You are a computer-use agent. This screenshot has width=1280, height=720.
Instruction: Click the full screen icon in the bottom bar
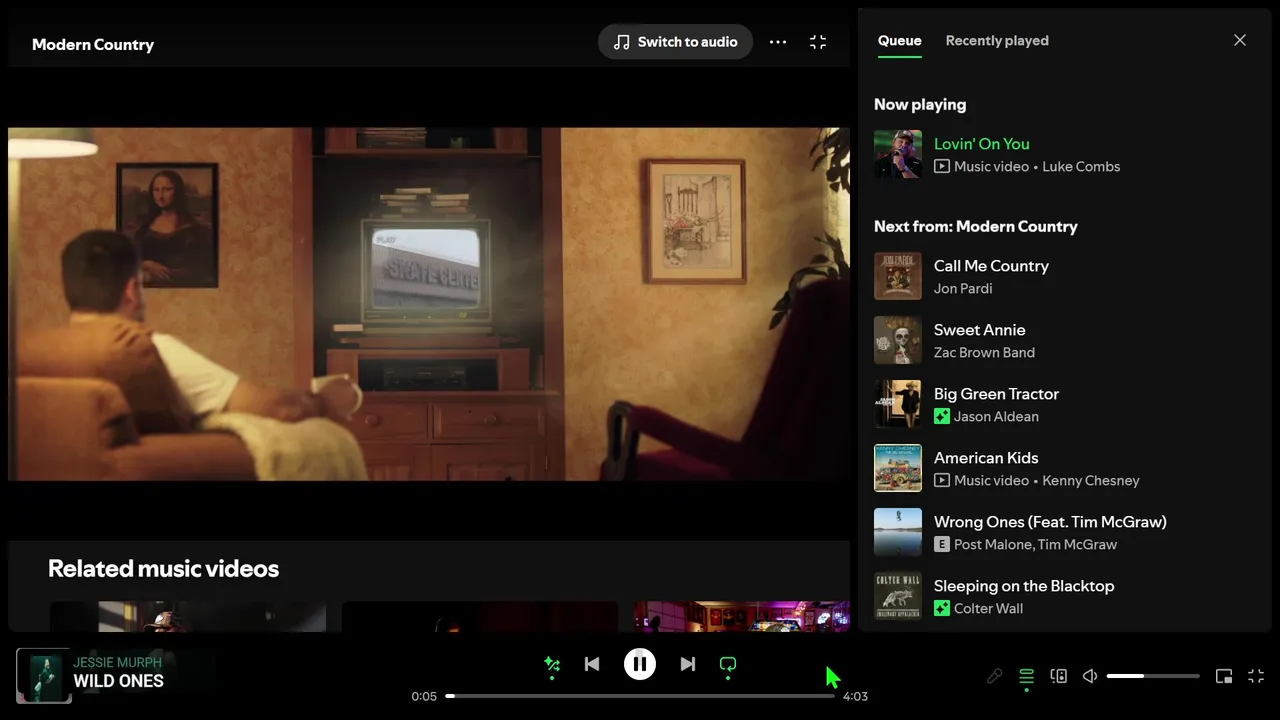click(x=1256, y=676)
